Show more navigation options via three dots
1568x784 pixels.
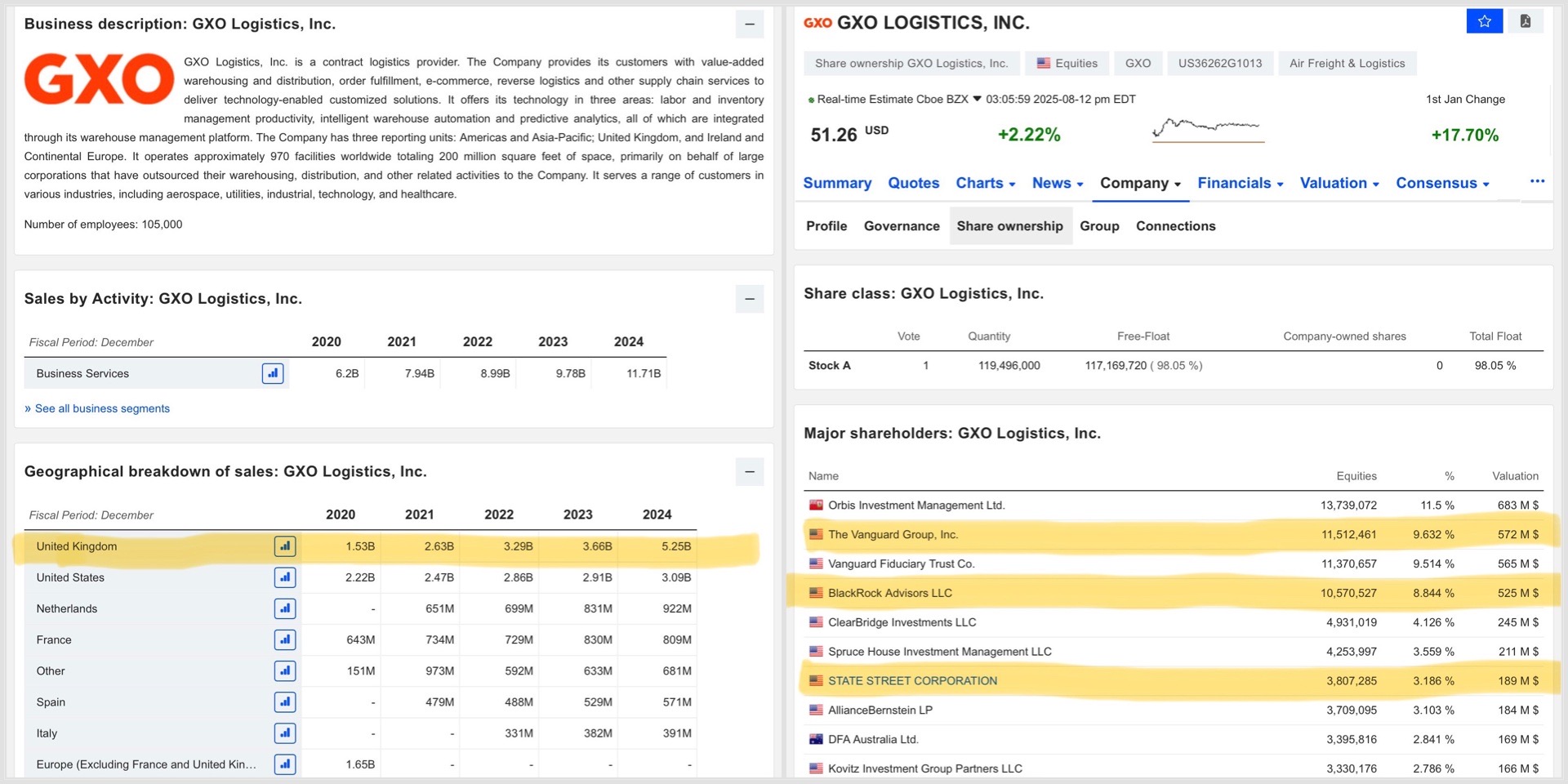[x=1537, y=181]
